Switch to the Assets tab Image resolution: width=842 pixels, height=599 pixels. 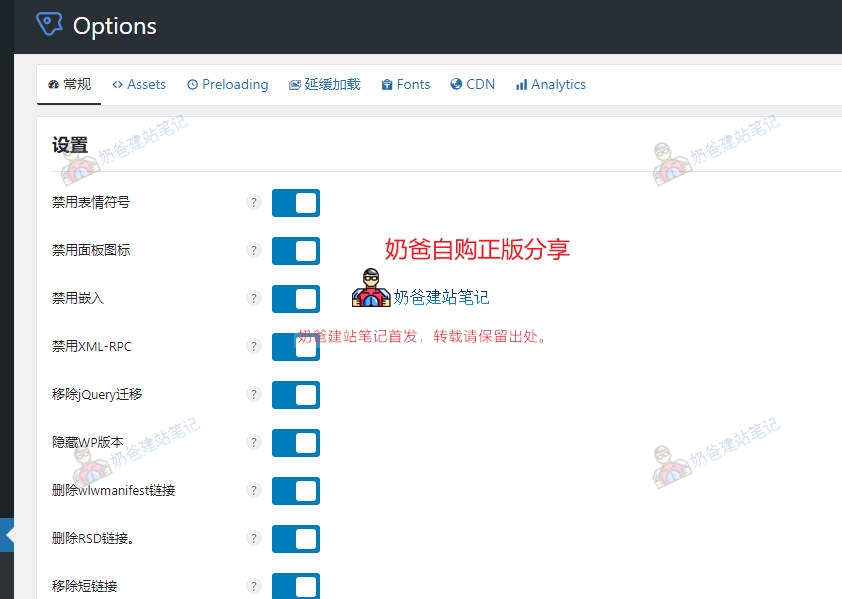tap(139, 85)
